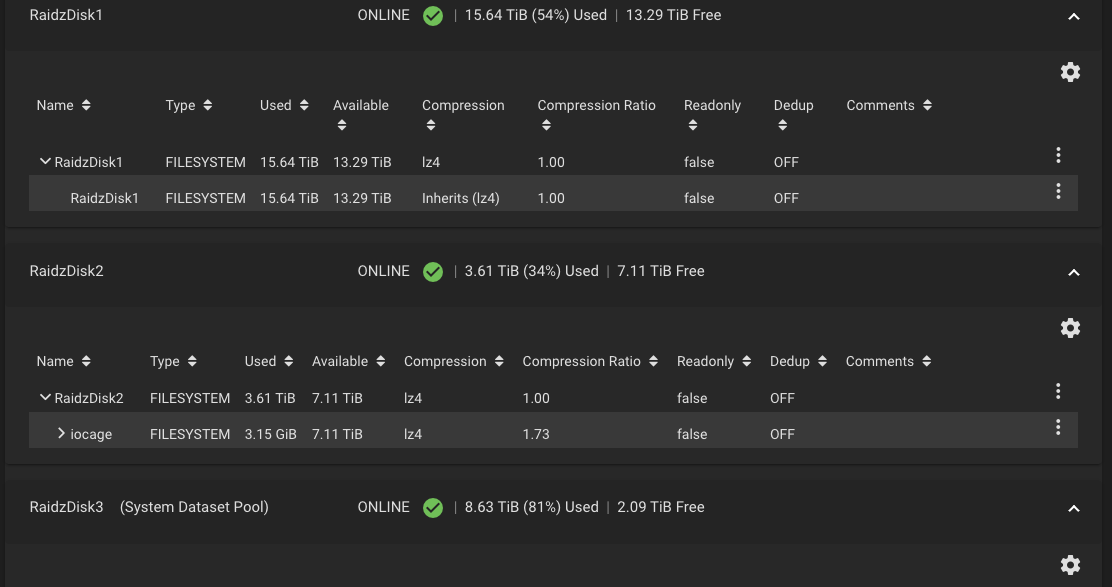The width and height of the screenshot is (1112, 587).
Task: Open three-dot menu for nested RaidzDisk1 dataset
Action: pyautogui.click(x=1058, y=191)
